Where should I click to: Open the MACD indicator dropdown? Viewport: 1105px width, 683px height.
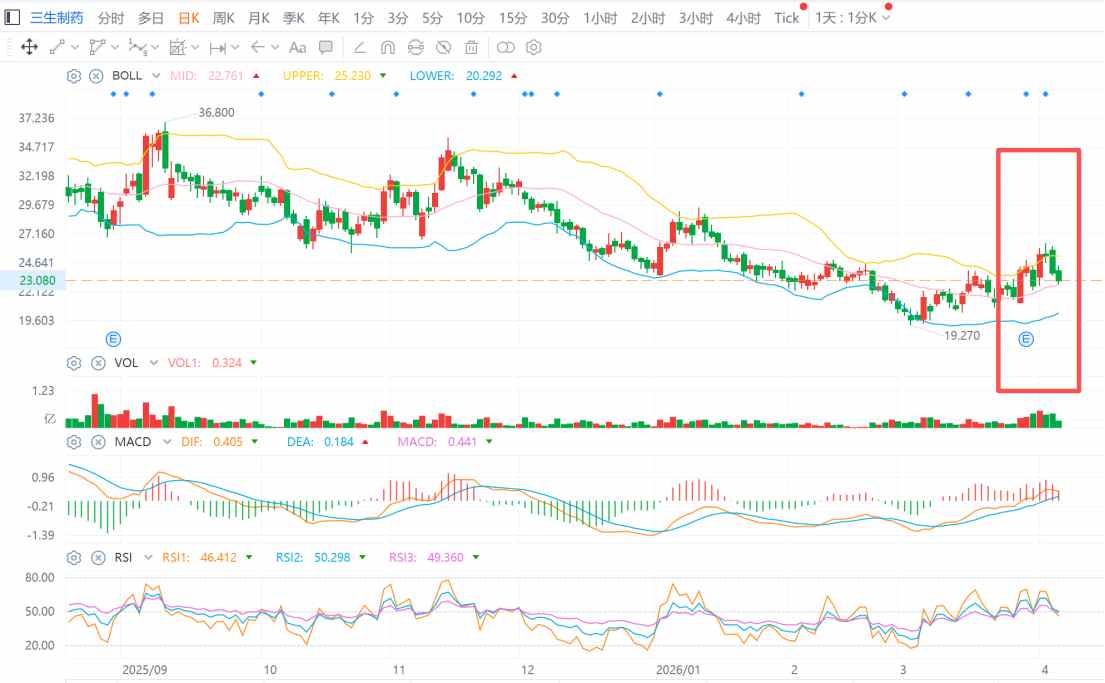click(x=167, y=442)
